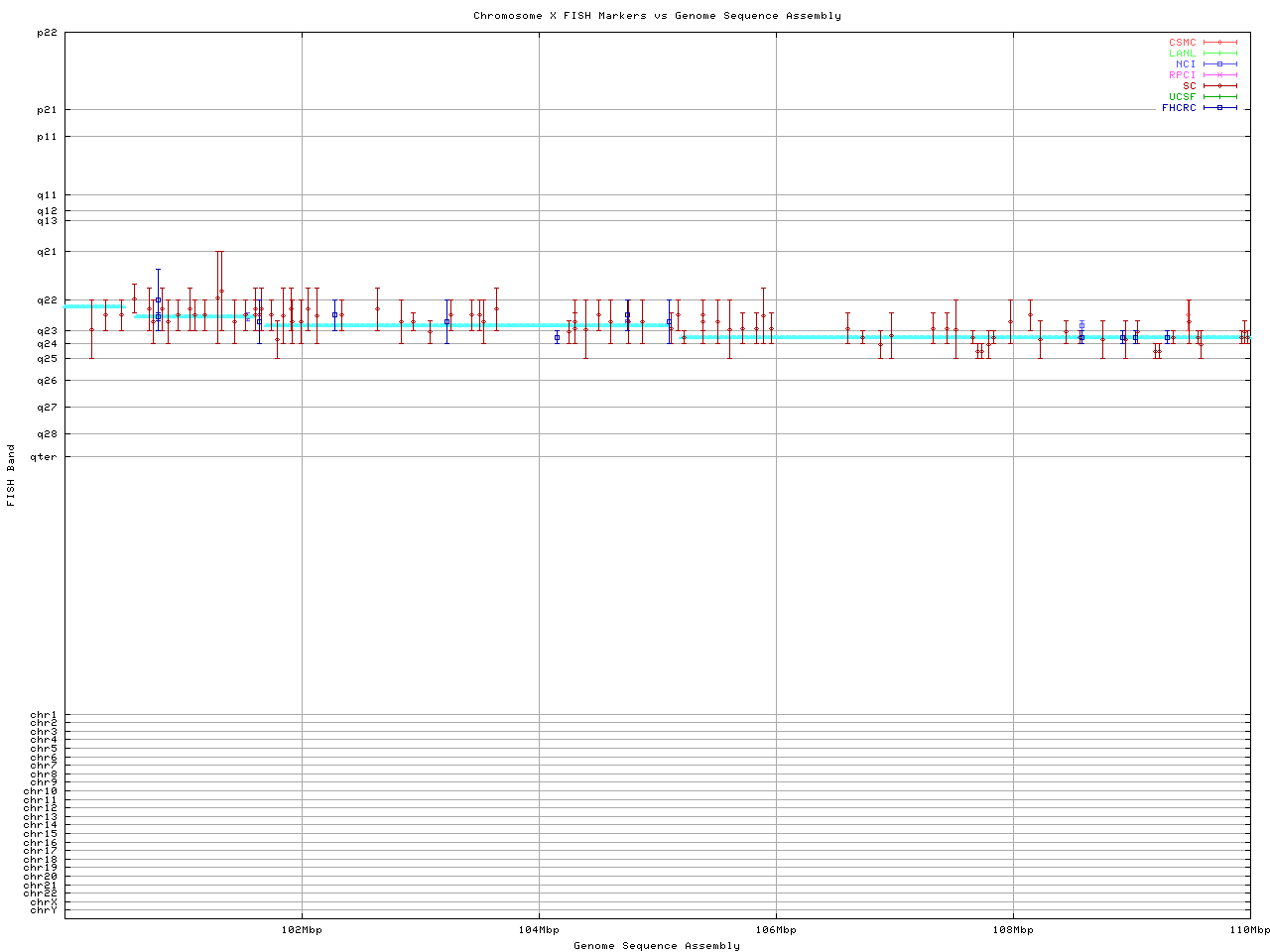Click the NCI blue square legend marker

[x=1219, y=64]
